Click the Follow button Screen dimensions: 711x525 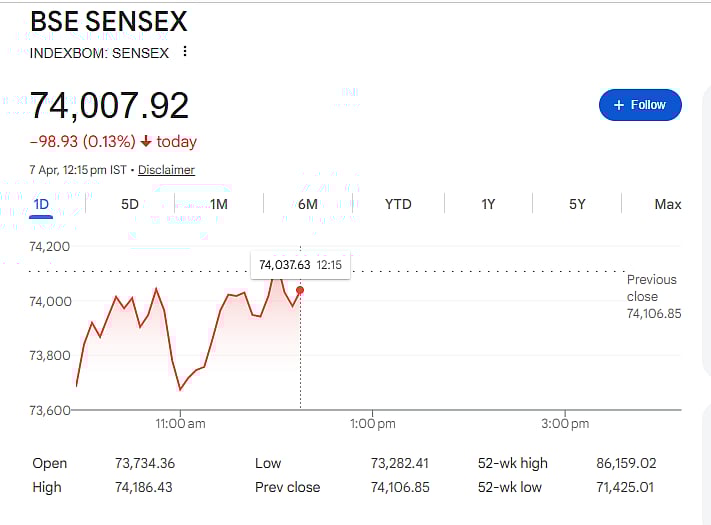[639, 105]
